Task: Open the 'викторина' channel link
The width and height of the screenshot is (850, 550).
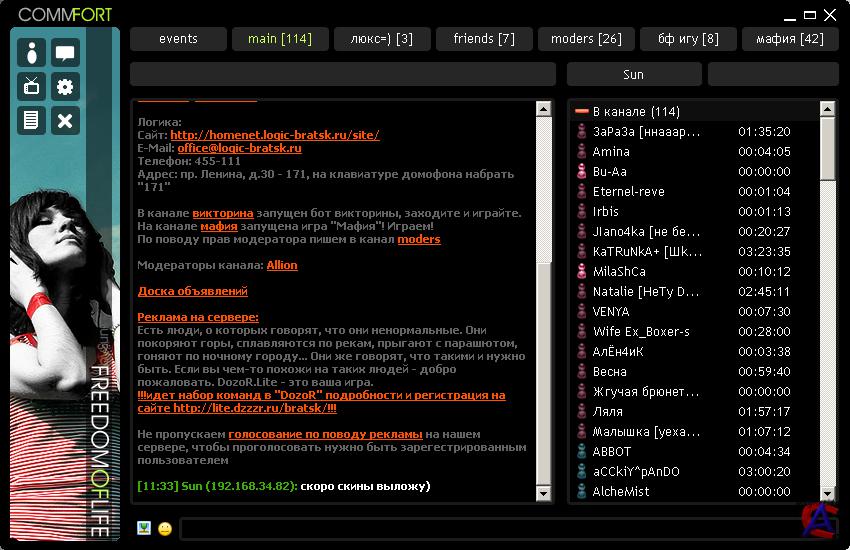Action: 222,214
